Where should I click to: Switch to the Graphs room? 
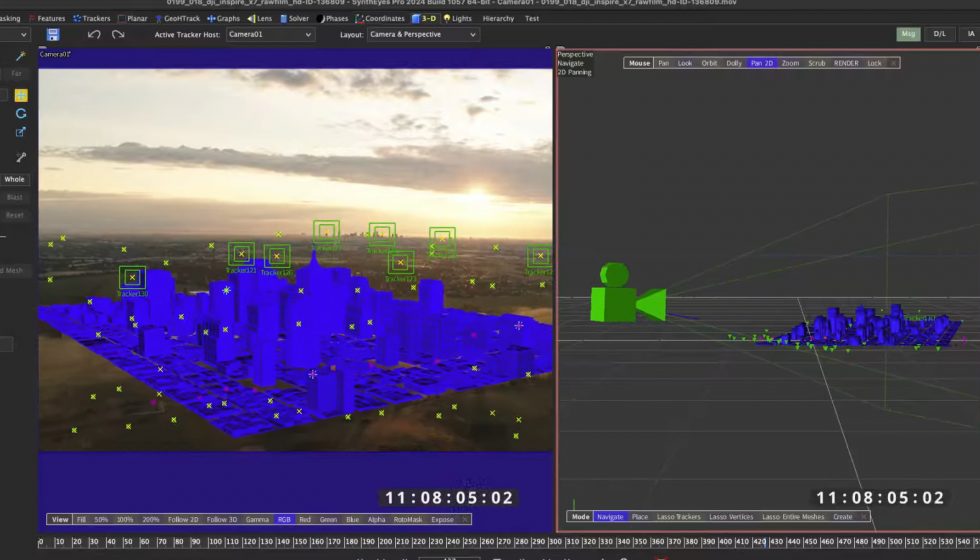pos(224,18)
